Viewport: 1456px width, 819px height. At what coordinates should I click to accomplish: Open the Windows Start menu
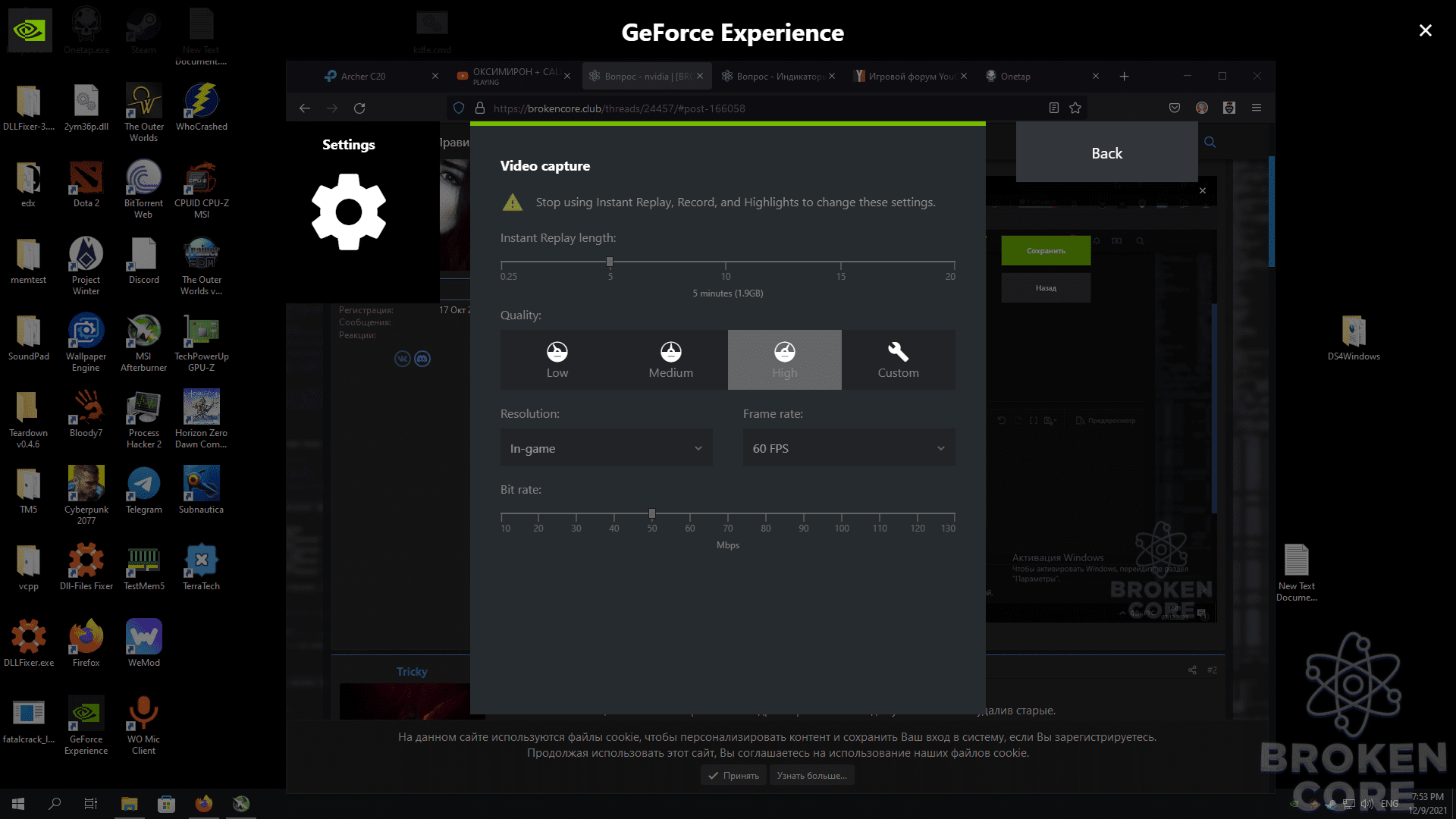coord(18,804)
